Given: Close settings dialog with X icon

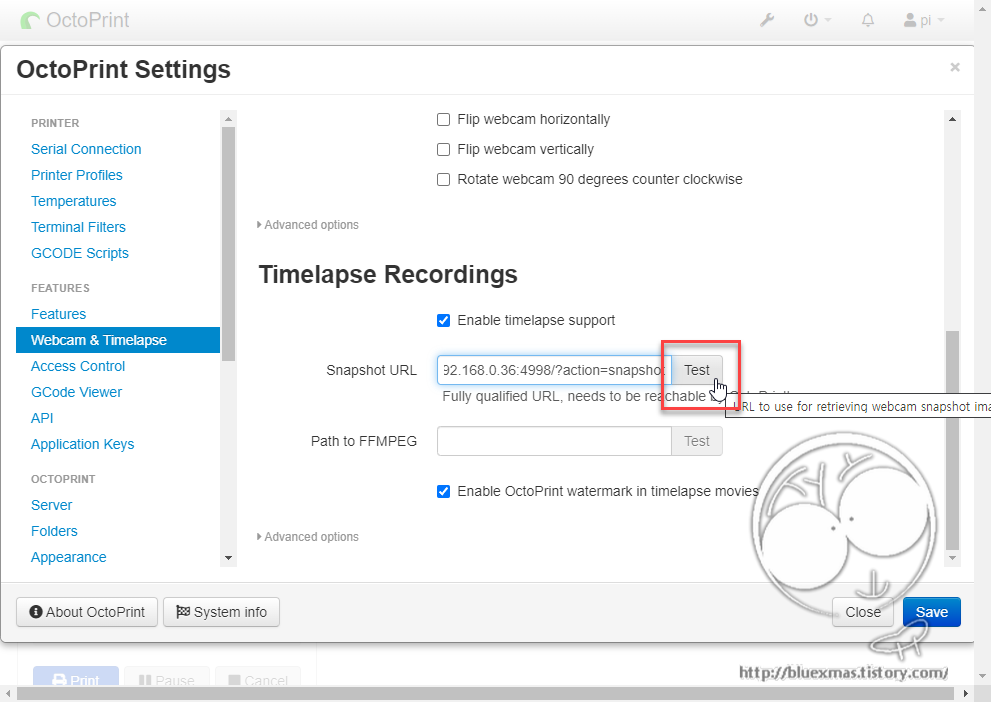Looking at the screenshot, I should (955, 67).
